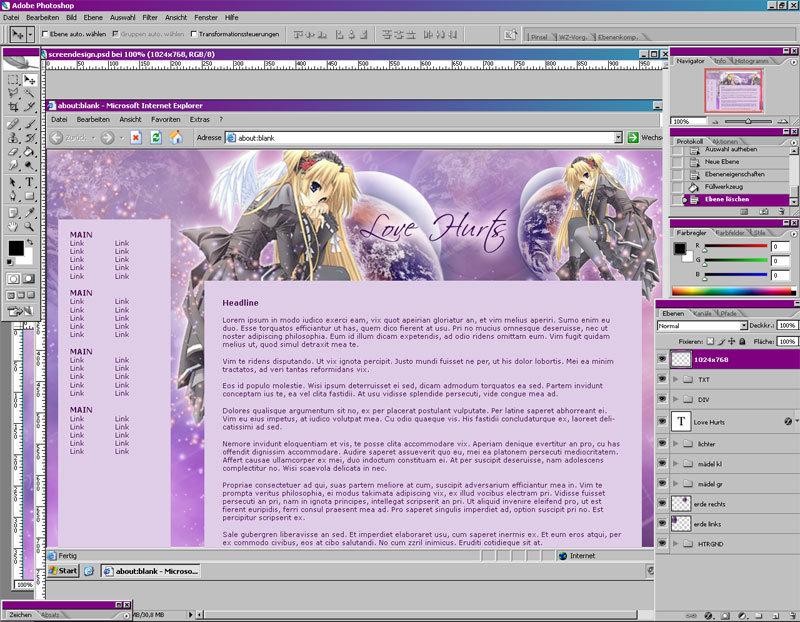Select the Move tool in toolbox
This screenshot has height=622, width=800.
pos(29,80)
